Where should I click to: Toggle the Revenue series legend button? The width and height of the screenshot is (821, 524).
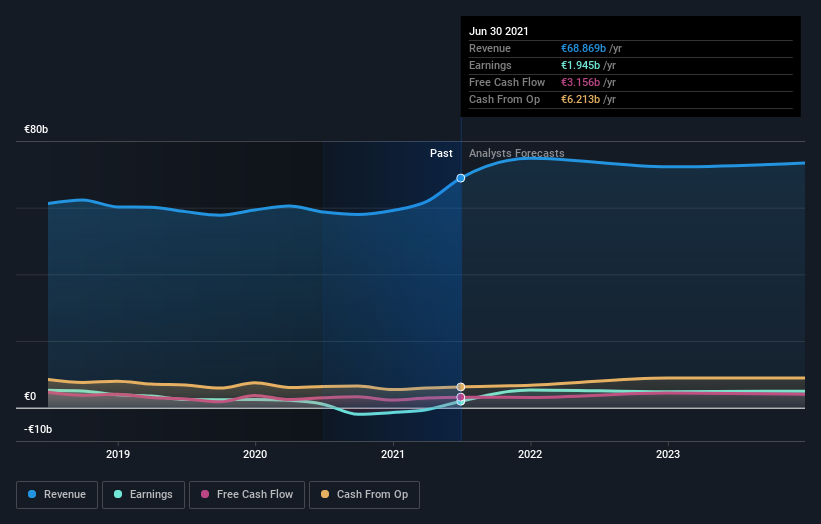(x=57, y=495)
